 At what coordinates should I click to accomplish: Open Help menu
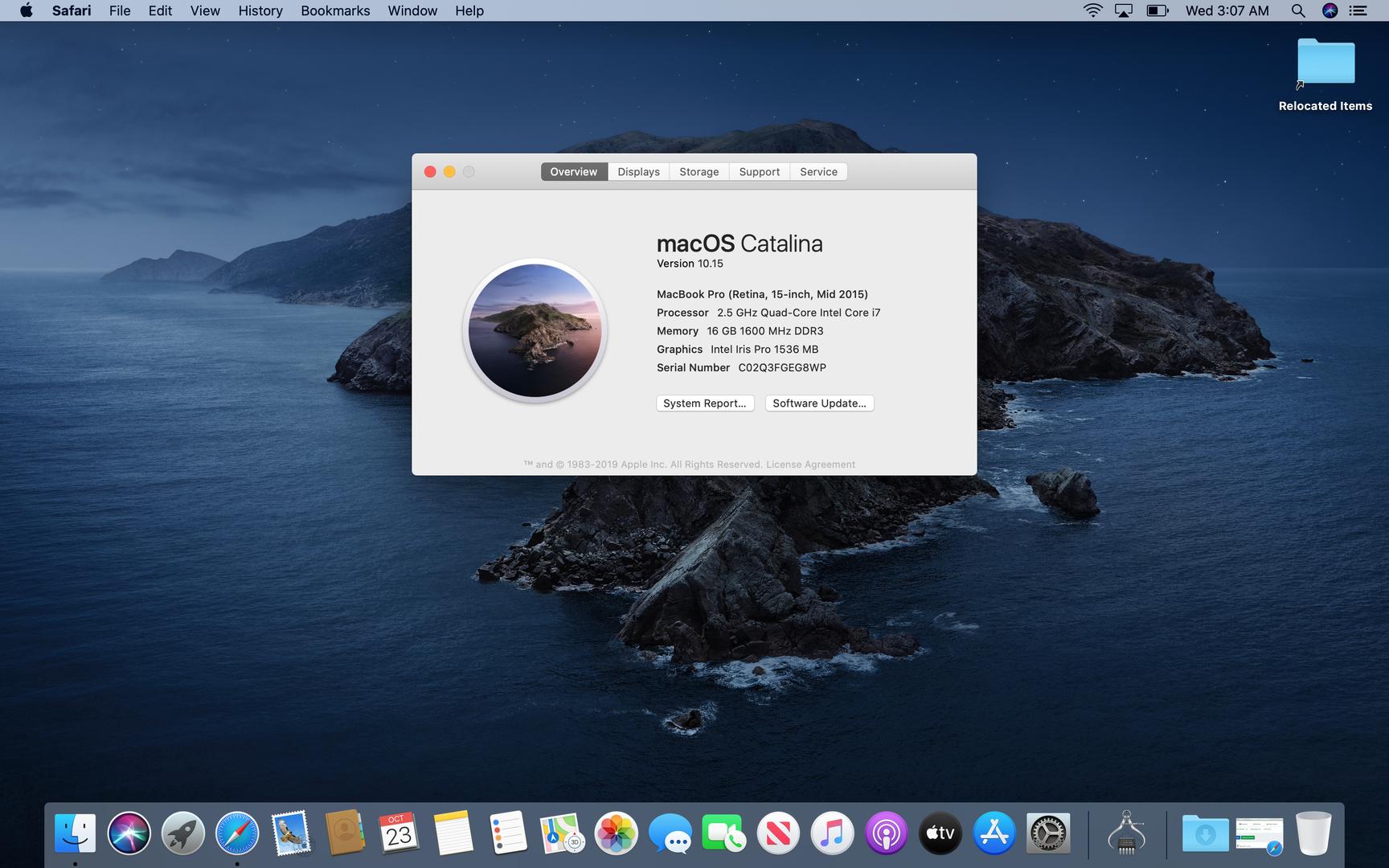(x=469, y=10)
